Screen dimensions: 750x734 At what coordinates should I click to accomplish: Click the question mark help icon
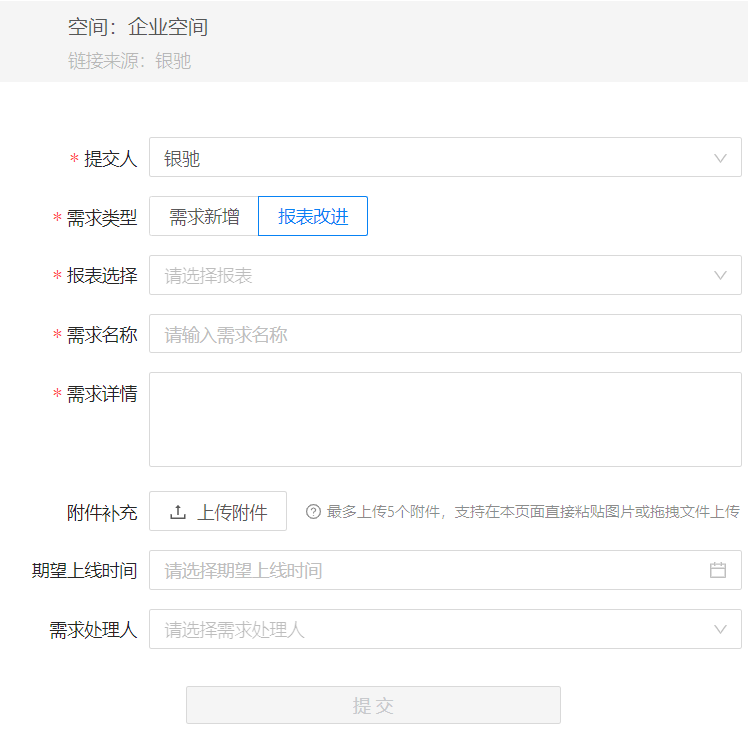[313, 512]
